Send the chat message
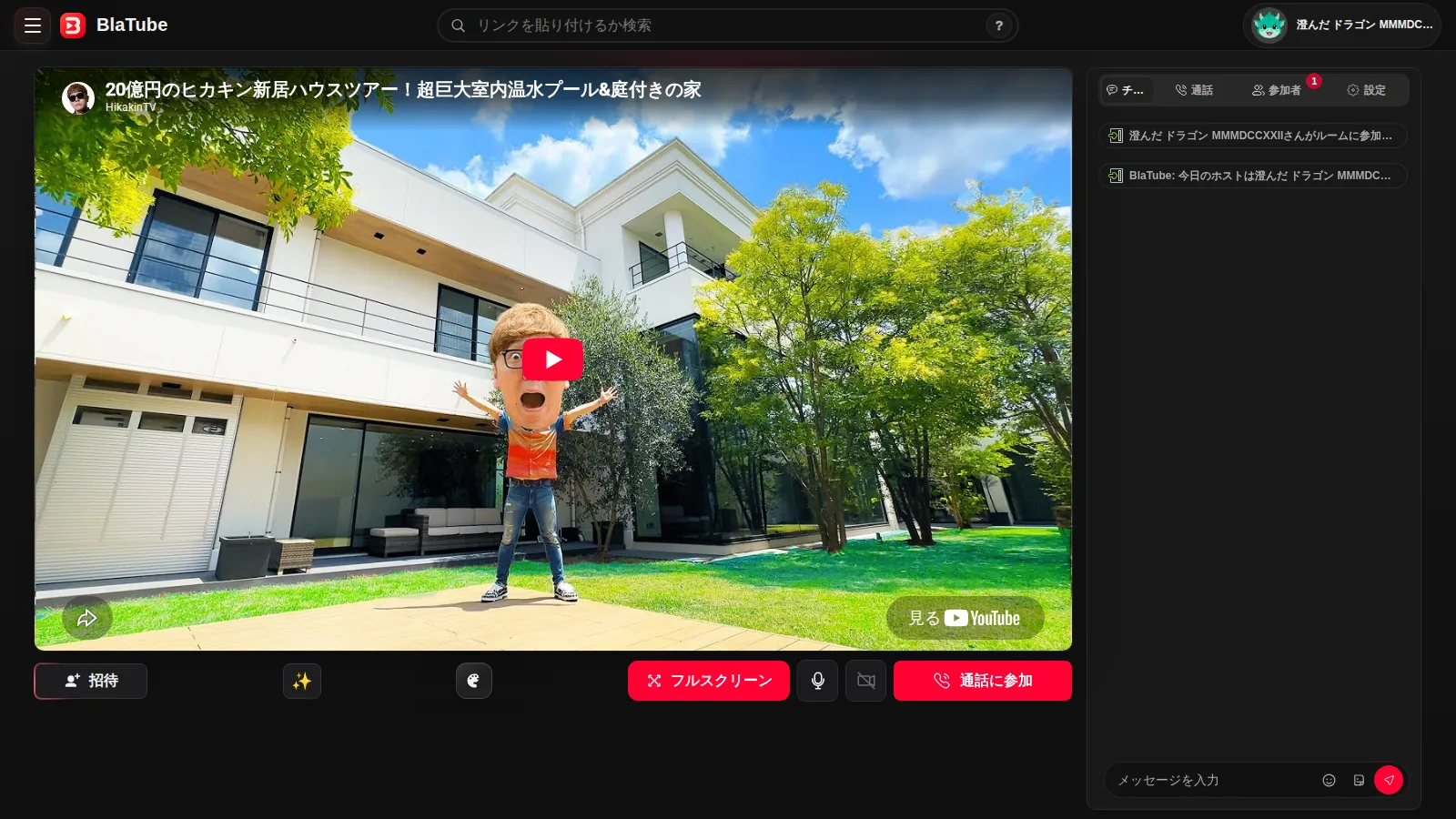 [1389, 780]
